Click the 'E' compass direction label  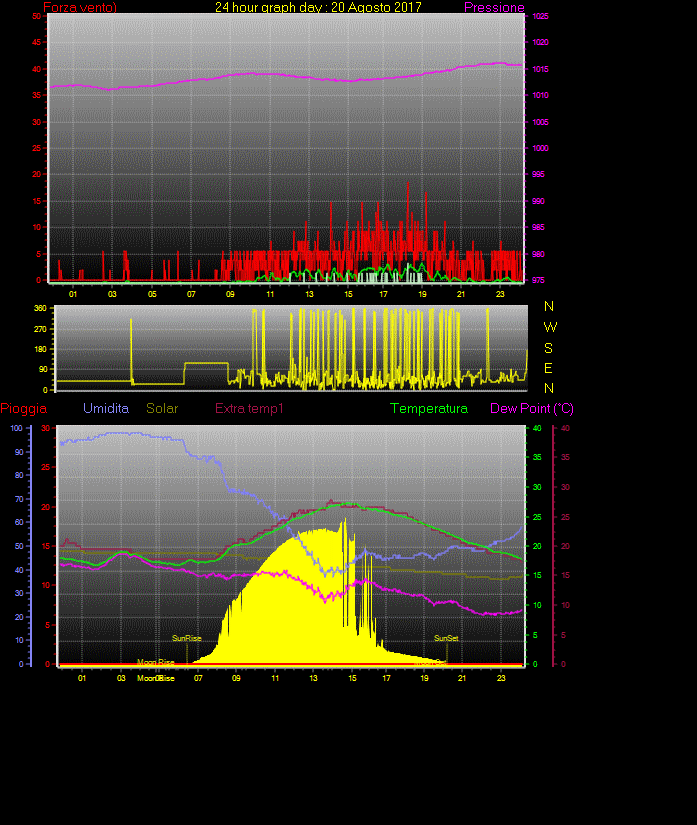coord(549,368)
